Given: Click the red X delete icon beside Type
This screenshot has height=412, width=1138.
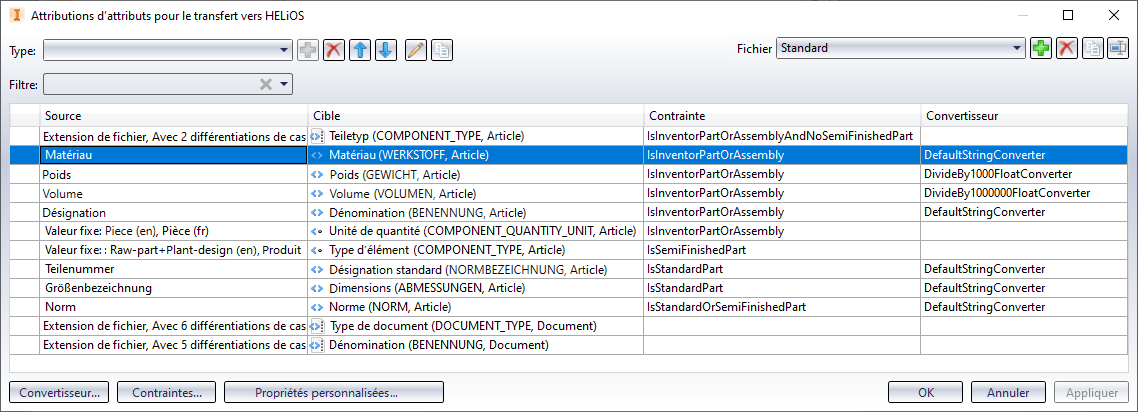Looking at the screenshot, I should tap(334, 50).
